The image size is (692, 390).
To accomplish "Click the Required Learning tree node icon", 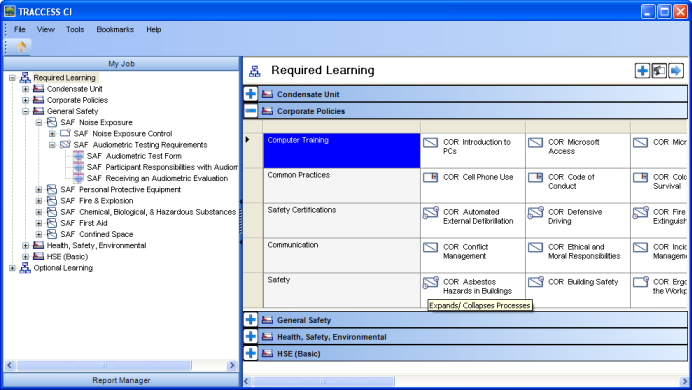I will click(25, 78).
